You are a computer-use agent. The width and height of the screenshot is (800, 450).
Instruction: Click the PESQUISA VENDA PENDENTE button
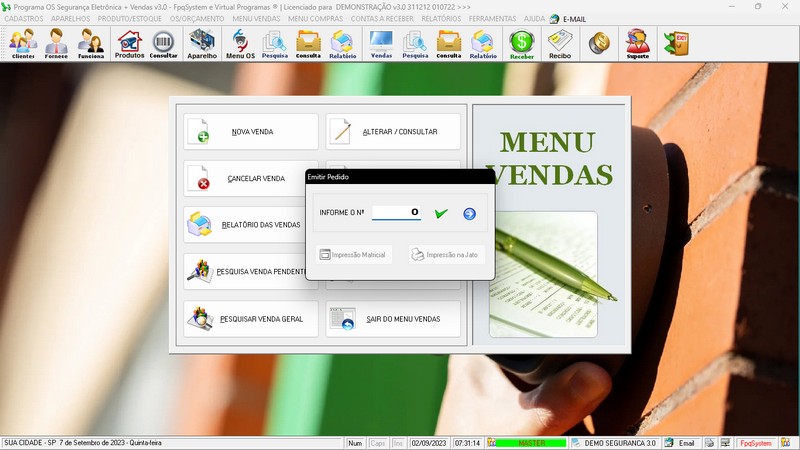pos(244,271)
